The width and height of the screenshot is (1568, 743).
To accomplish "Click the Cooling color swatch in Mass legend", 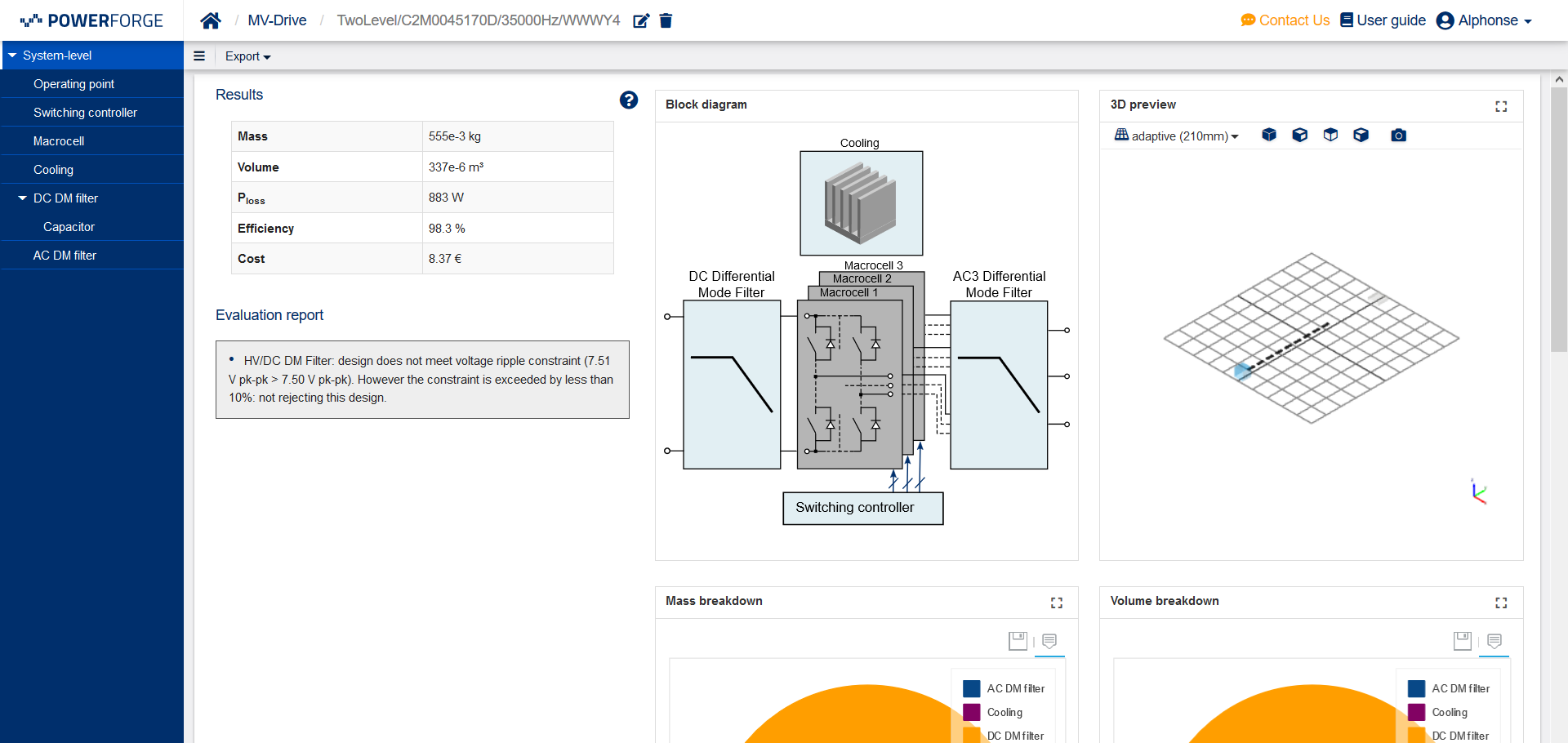I will click(971, 712).
